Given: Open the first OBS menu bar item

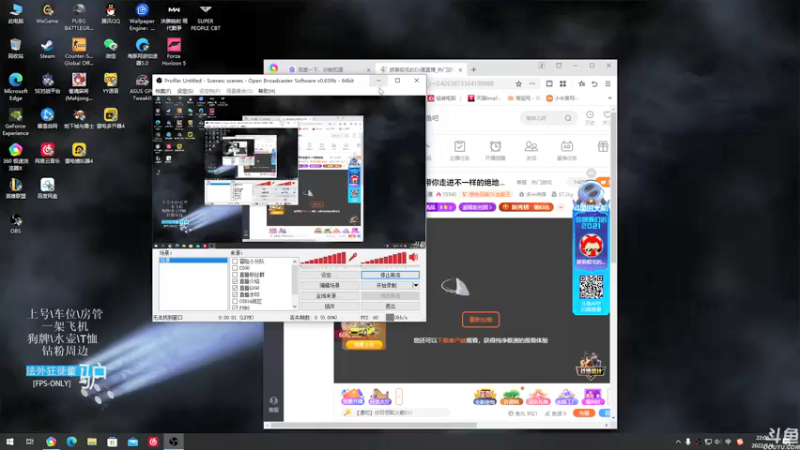Looking at the screenshot, I should point(163,91).
